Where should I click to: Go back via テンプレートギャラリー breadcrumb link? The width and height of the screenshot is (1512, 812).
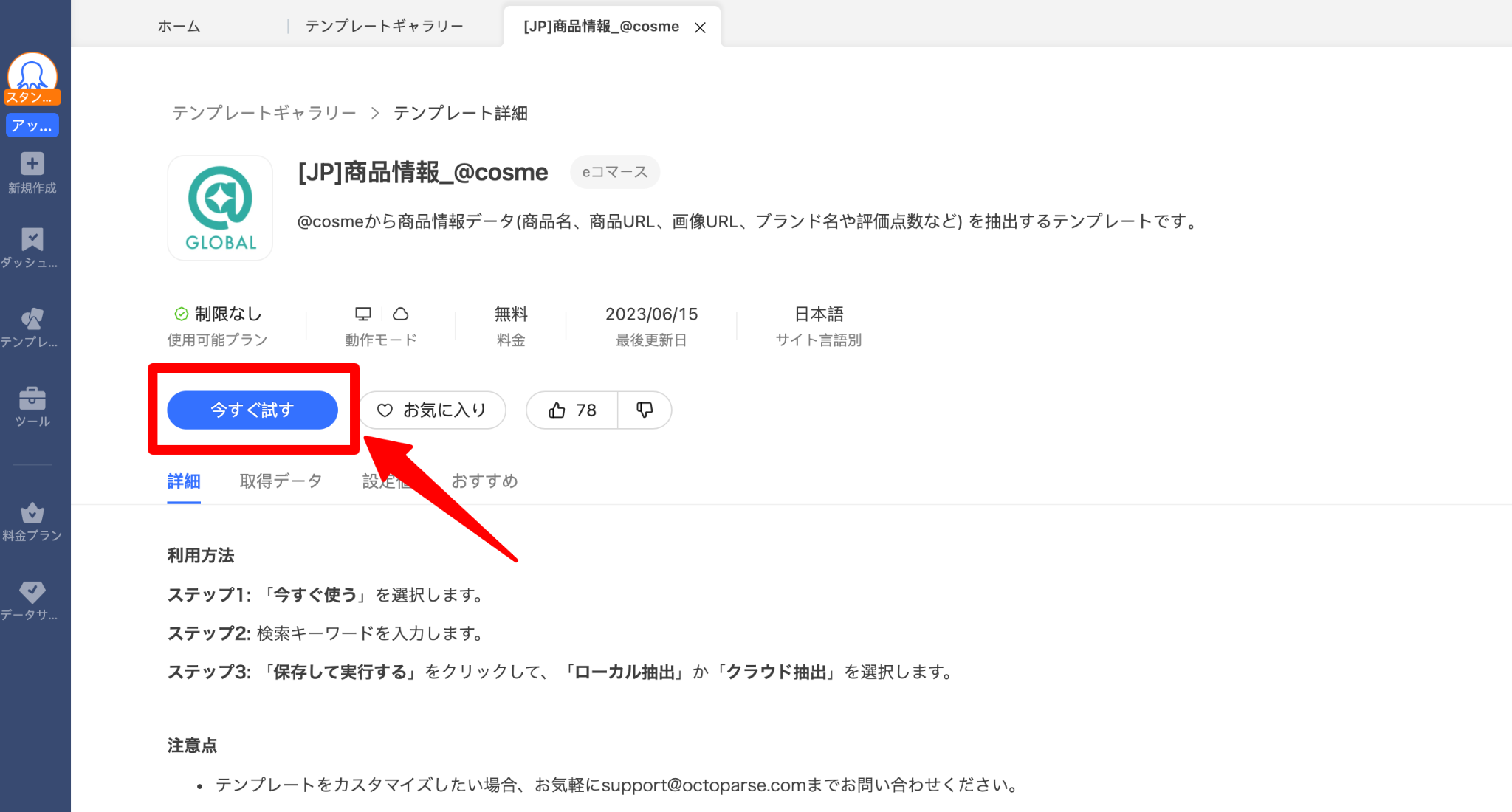click(264, 113)
